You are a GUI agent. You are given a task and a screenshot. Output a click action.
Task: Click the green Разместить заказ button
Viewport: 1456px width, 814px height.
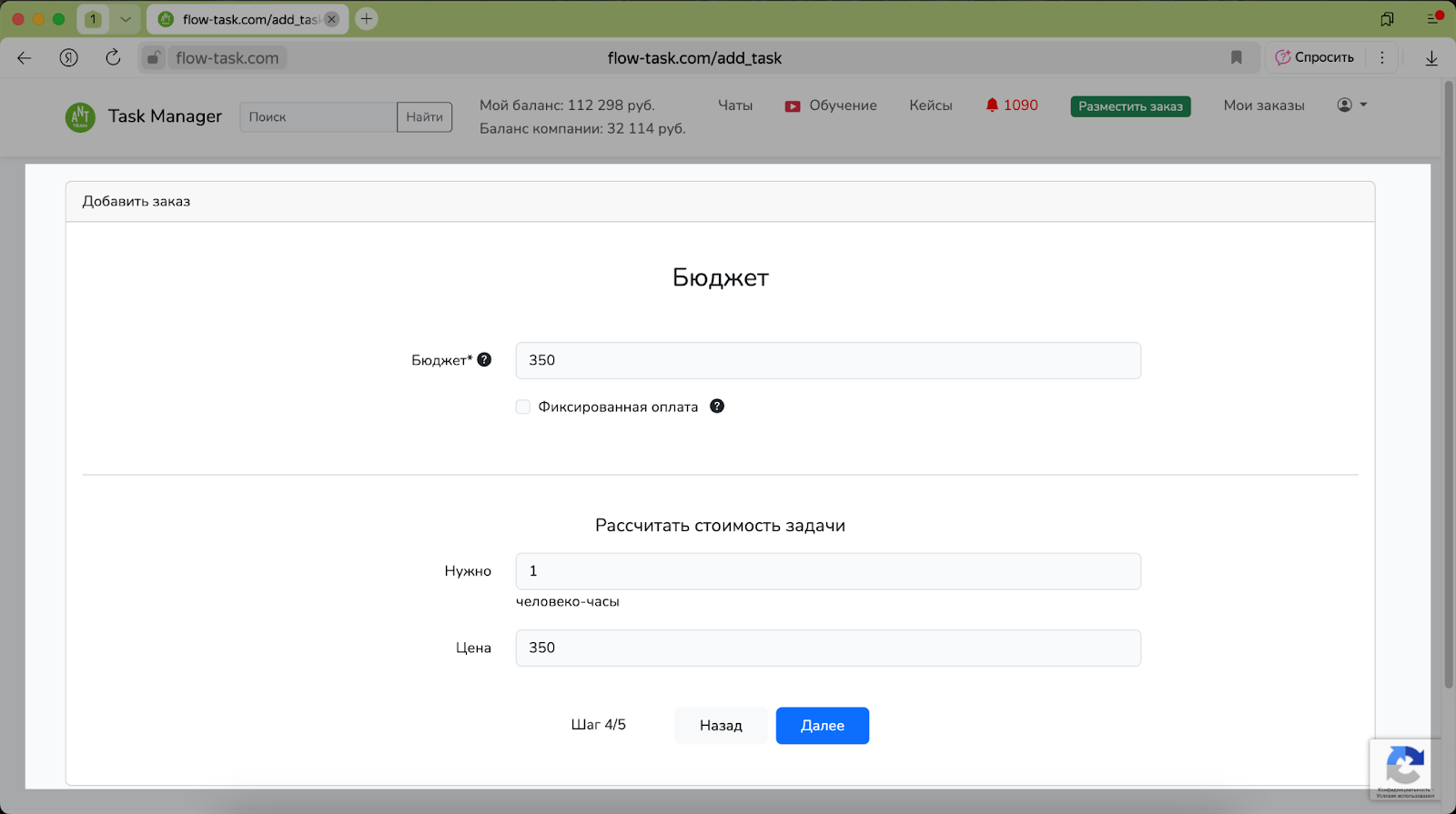click(x=1130, y=106)
